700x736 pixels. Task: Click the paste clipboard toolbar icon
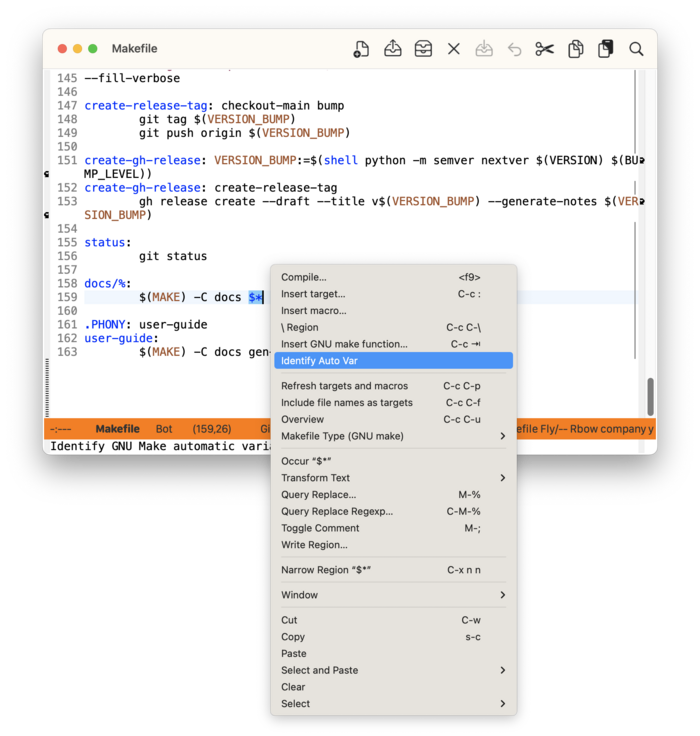point(606,49)
